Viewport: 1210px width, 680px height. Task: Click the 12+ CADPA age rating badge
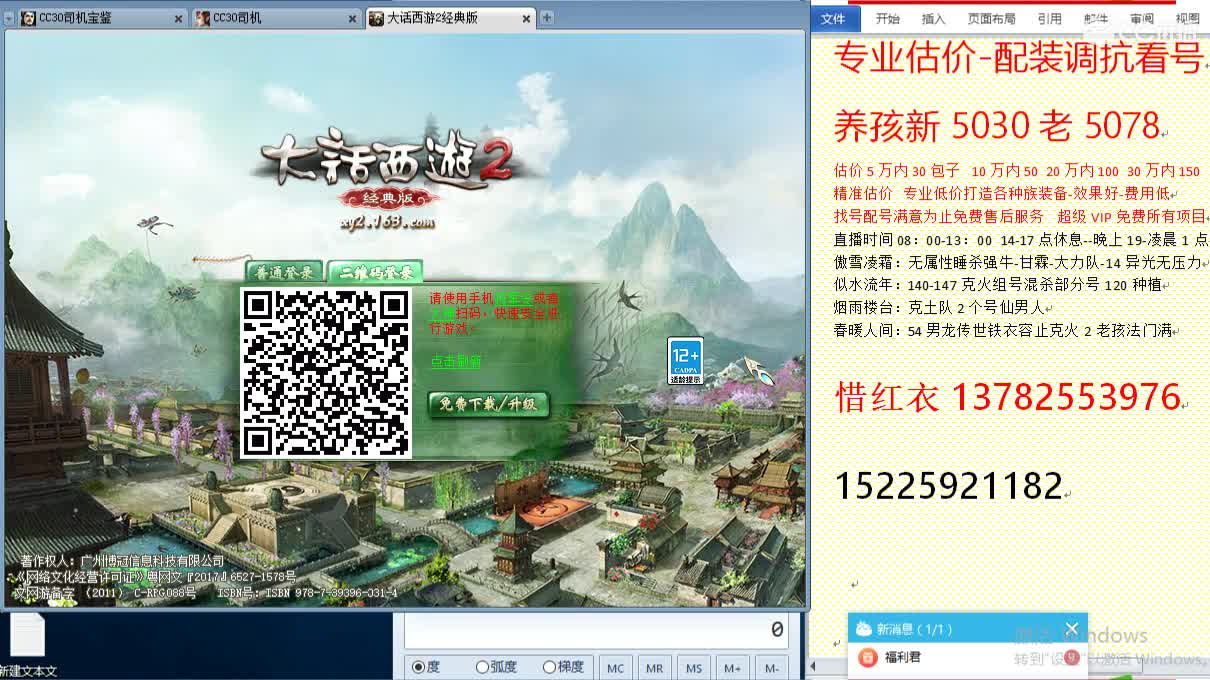[685, 361]
